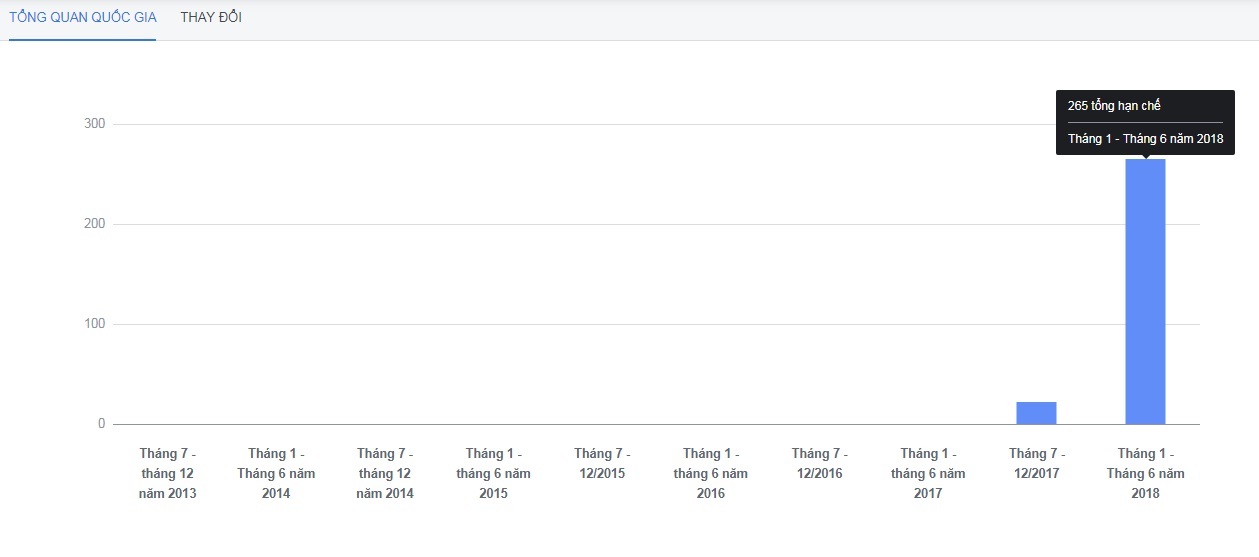Screen dimensions: 1259x557
Task: Select the 'Tháng 7 - 12/2016' axis label
Action: (819, 464)
